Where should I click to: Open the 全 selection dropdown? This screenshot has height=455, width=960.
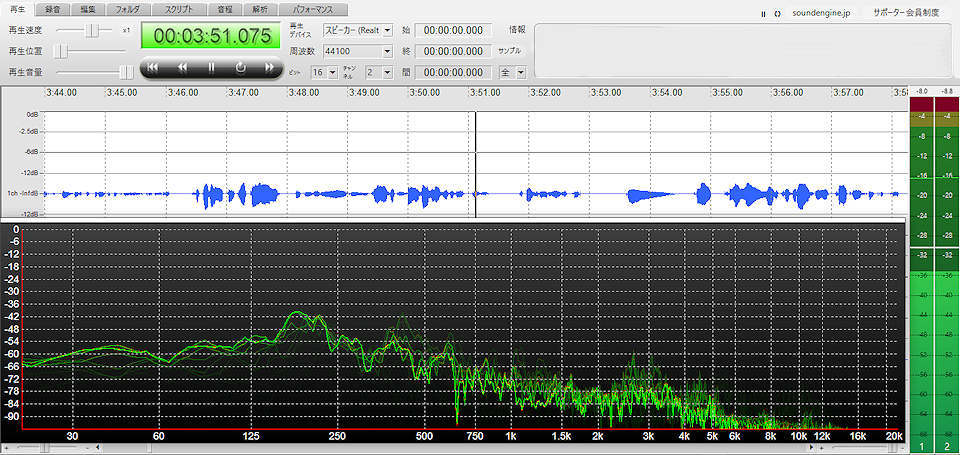coord(512,72)
